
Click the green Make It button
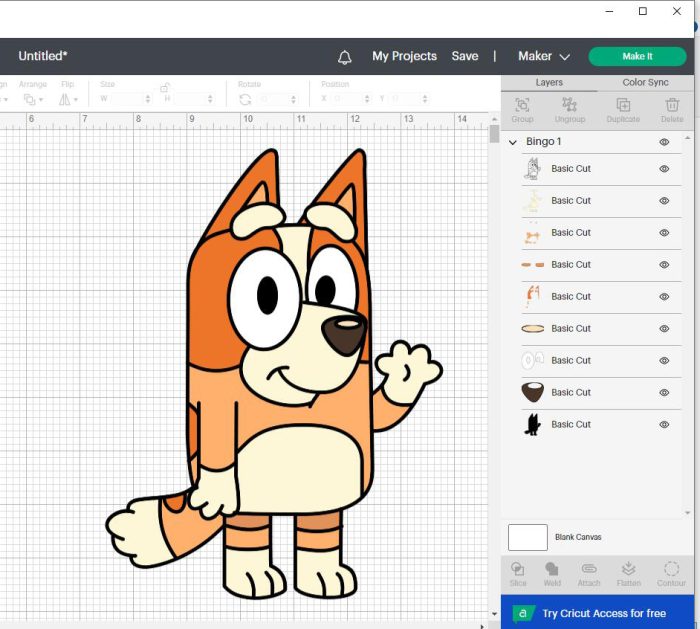click(637, 56)
